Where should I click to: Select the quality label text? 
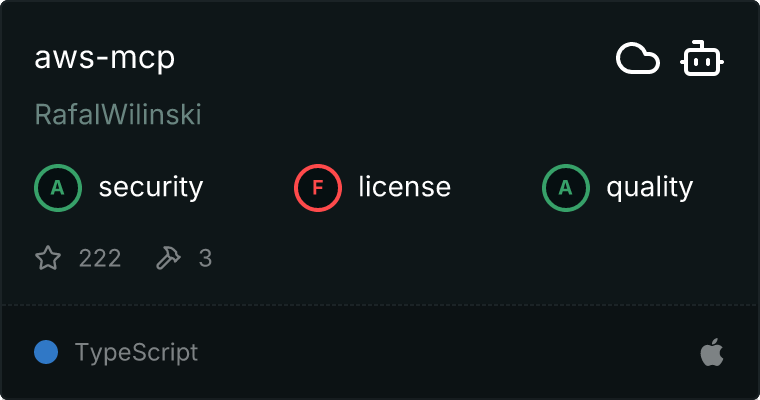coord(650,187)
